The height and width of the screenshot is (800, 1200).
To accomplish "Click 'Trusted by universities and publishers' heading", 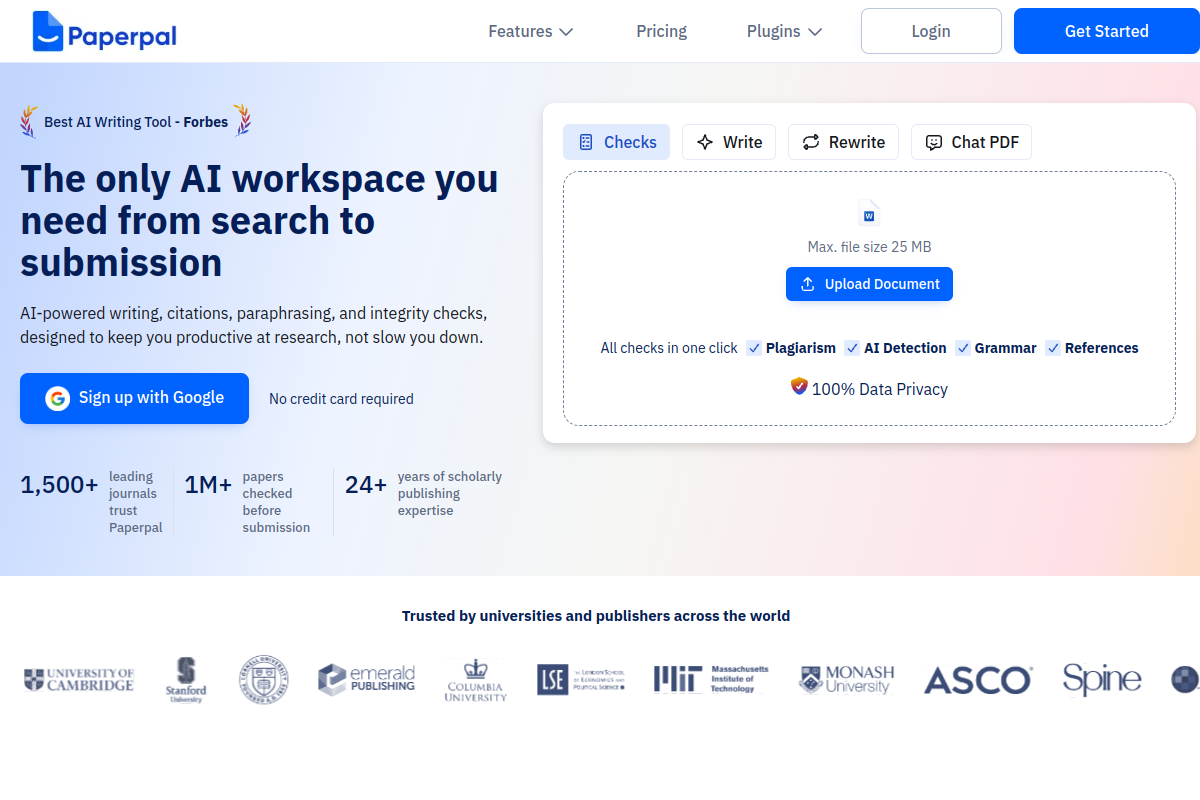I will pos(596,616).
